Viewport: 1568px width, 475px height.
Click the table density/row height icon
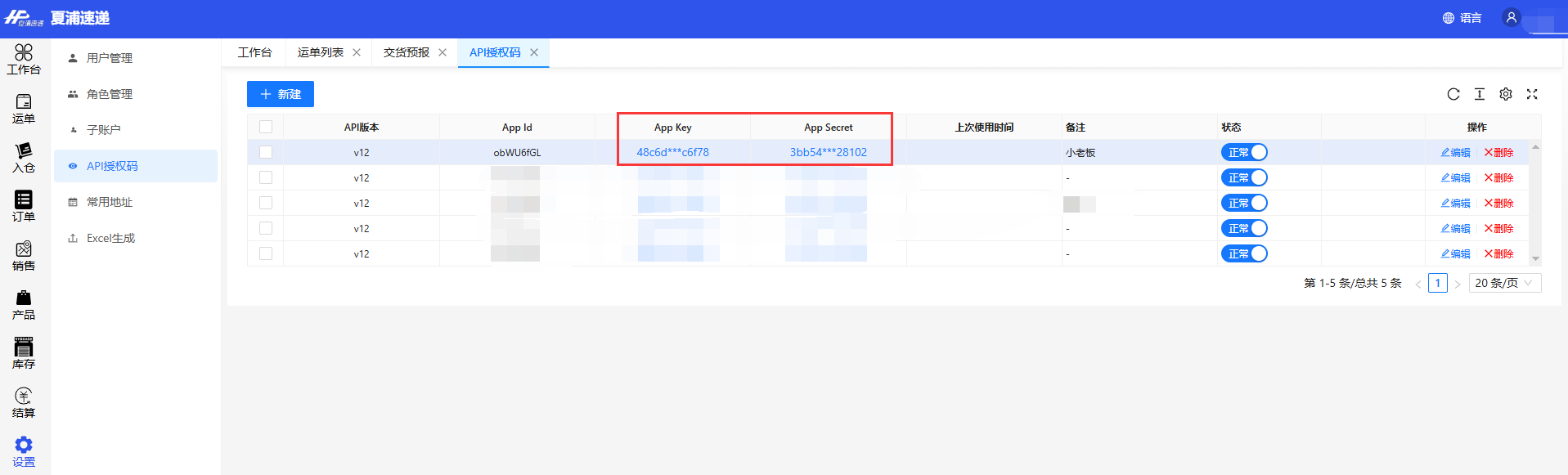[x=1480, y=94]
